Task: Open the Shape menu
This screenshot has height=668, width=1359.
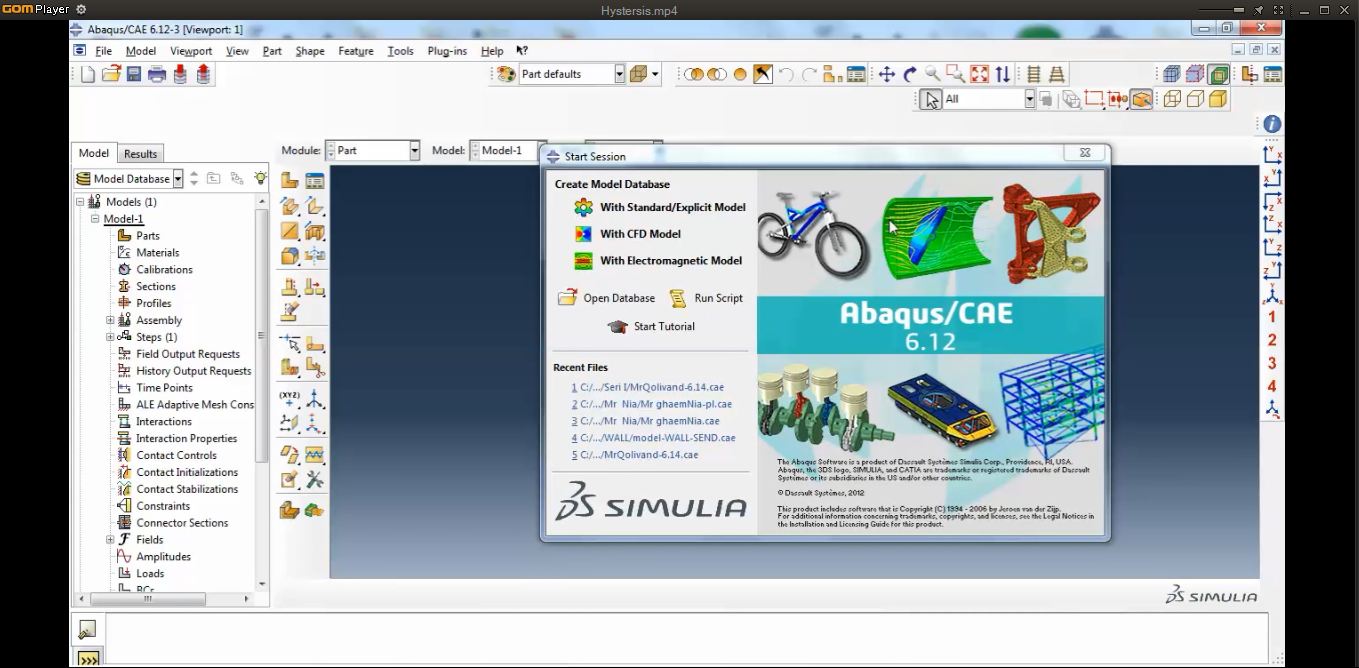Action: pos(310,51)
